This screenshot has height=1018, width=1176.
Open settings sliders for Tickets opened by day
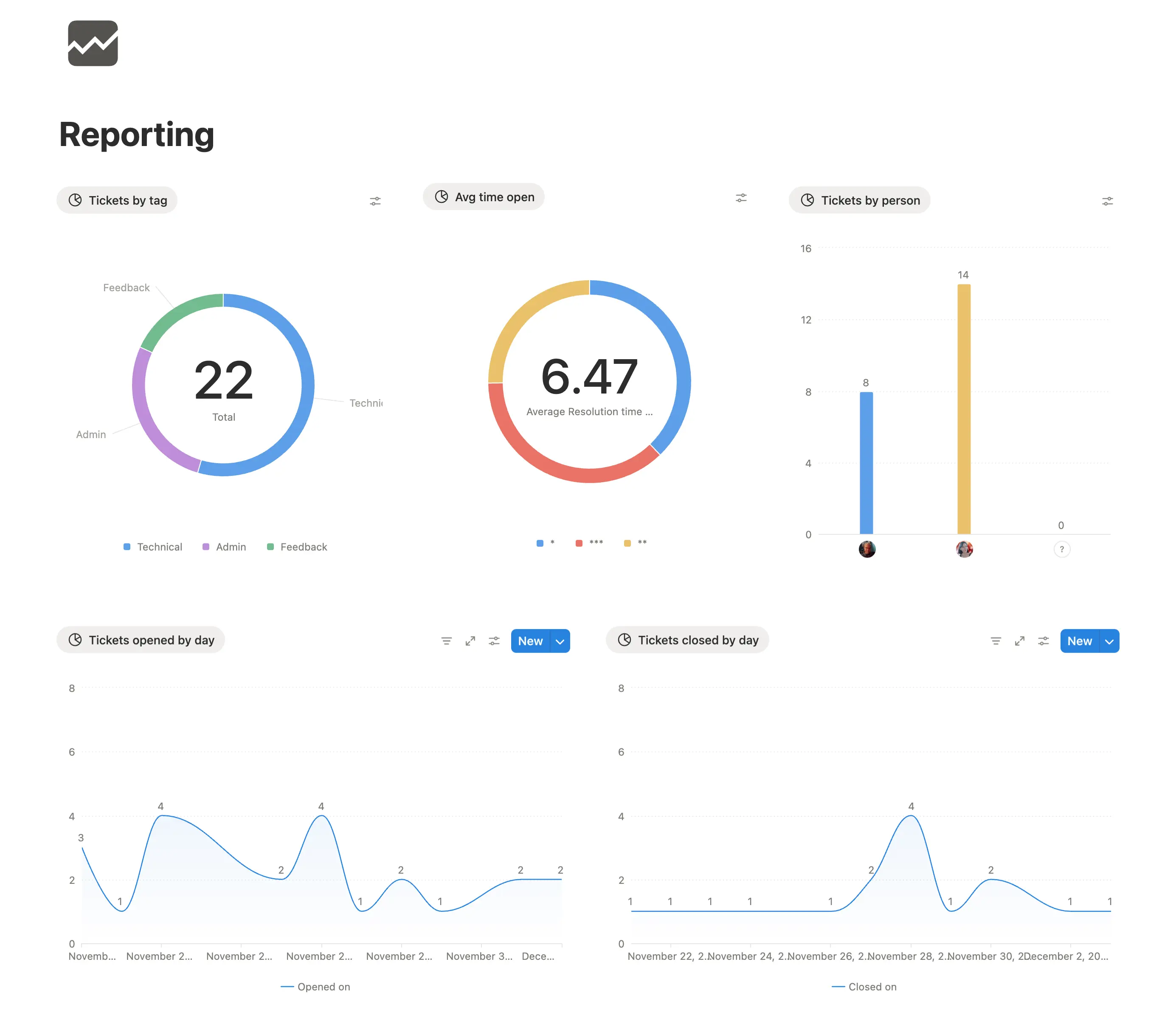494,641
